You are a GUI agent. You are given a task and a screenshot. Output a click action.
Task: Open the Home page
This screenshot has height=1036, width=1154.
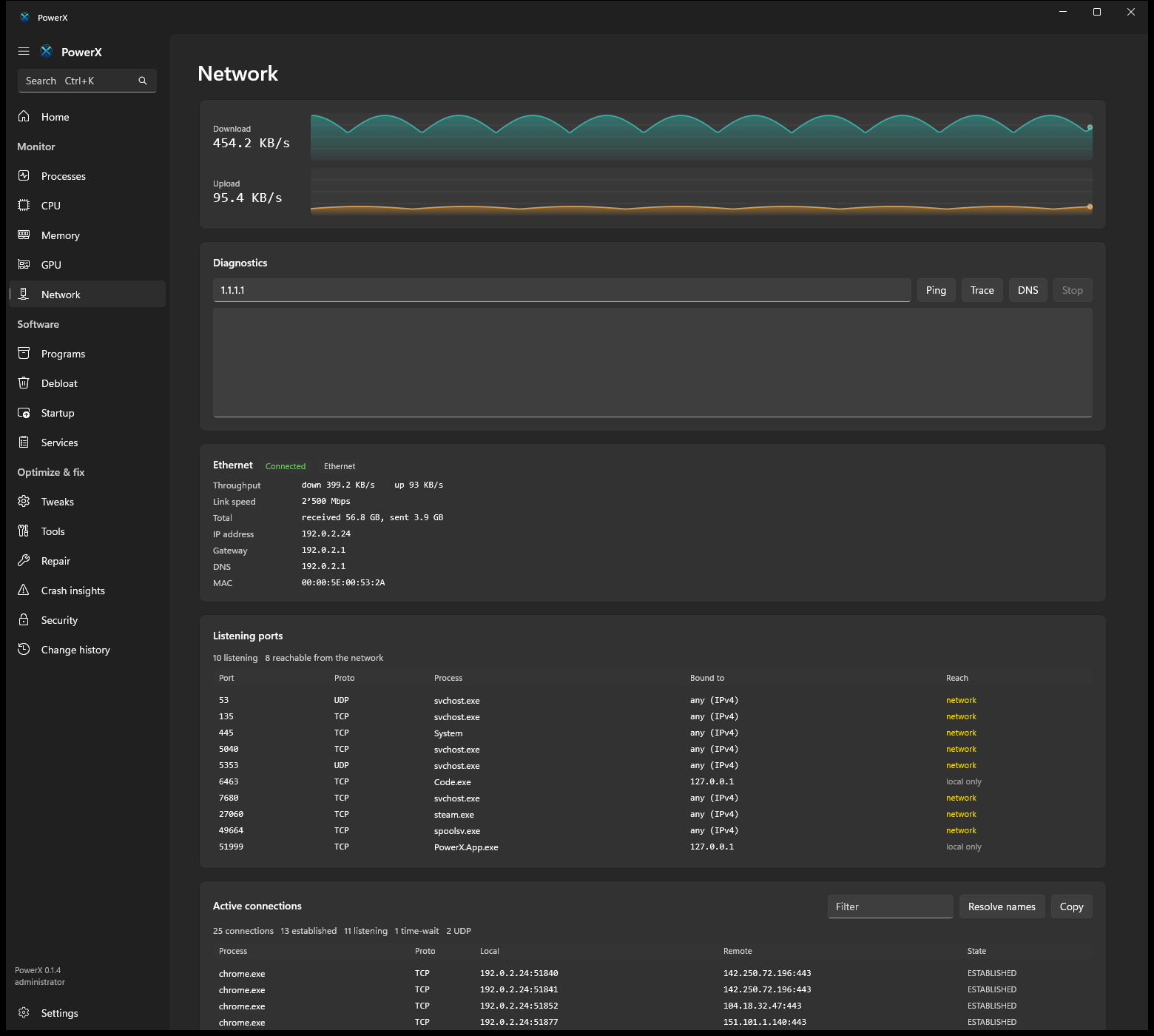pos(87,117)
